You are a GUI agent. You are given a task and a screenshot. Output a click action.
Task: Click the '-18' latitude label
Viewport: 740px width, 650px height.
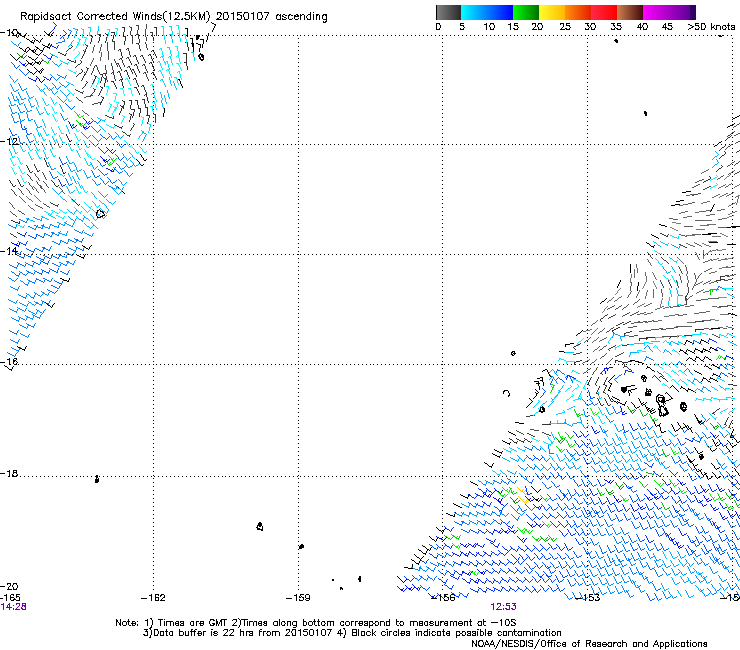[9, 473]
